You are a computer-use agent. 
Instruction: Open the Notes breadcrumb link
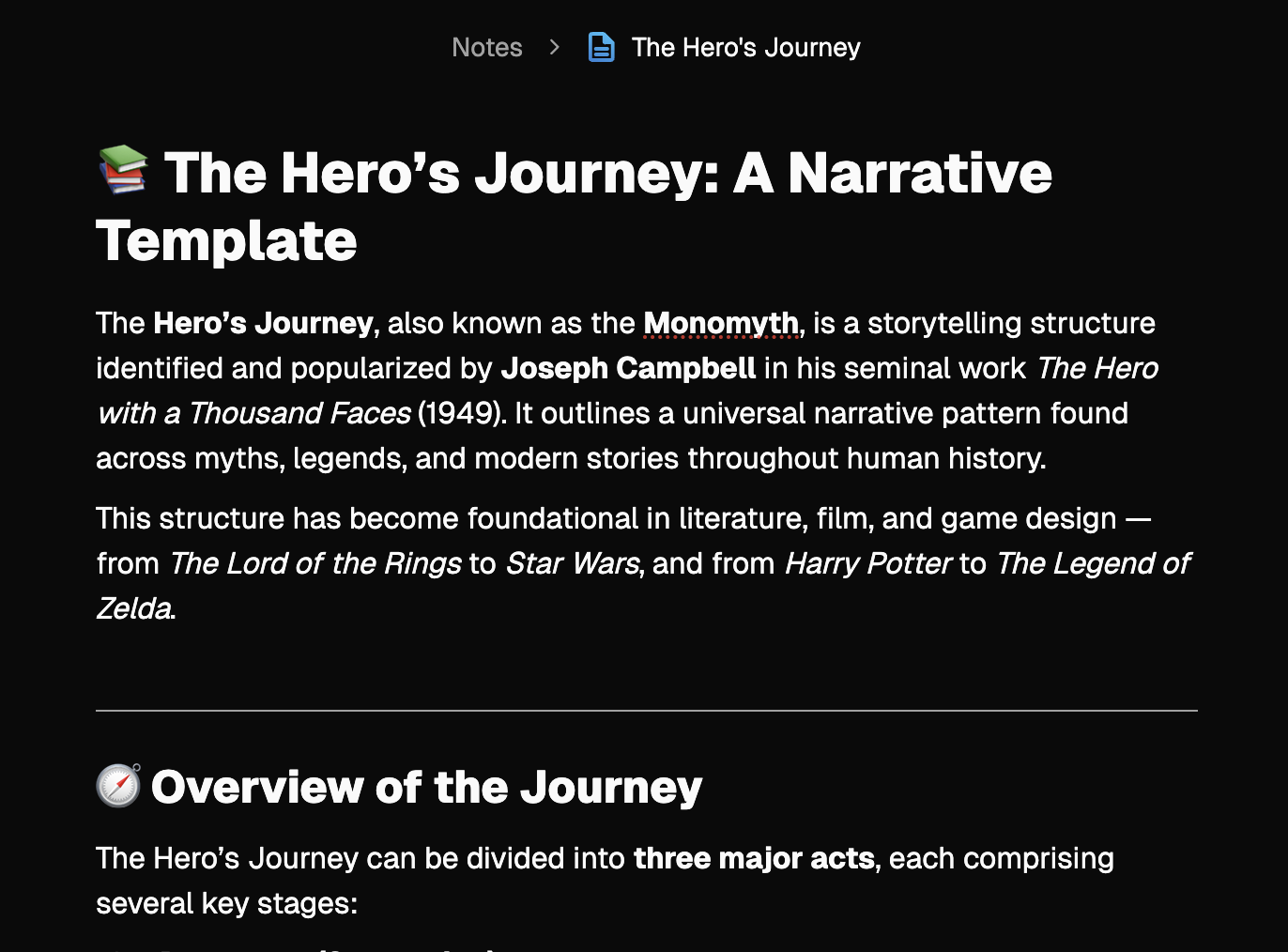(486, 47)
